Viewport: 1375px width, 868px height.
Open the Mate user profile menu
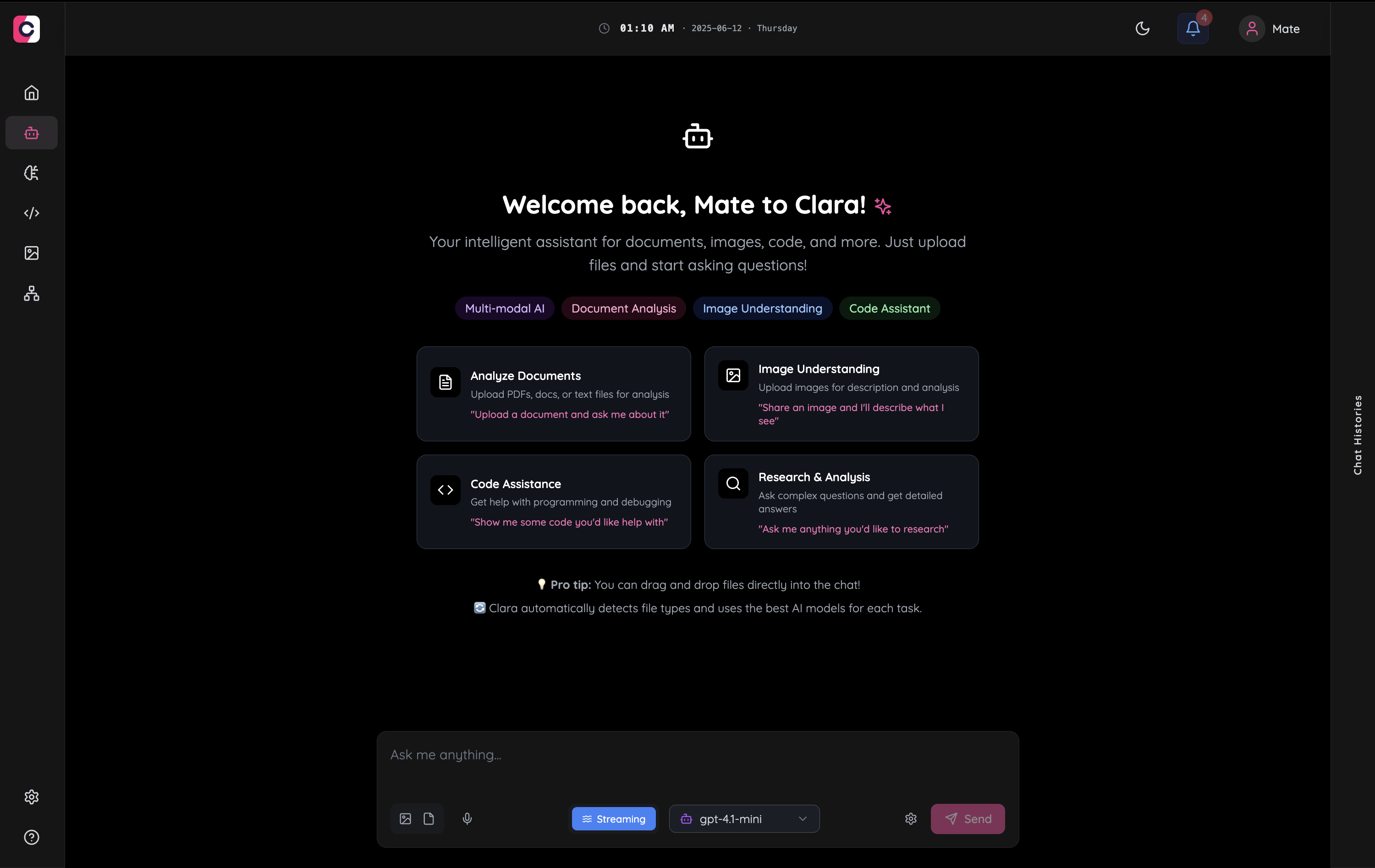pos(1270,28)
